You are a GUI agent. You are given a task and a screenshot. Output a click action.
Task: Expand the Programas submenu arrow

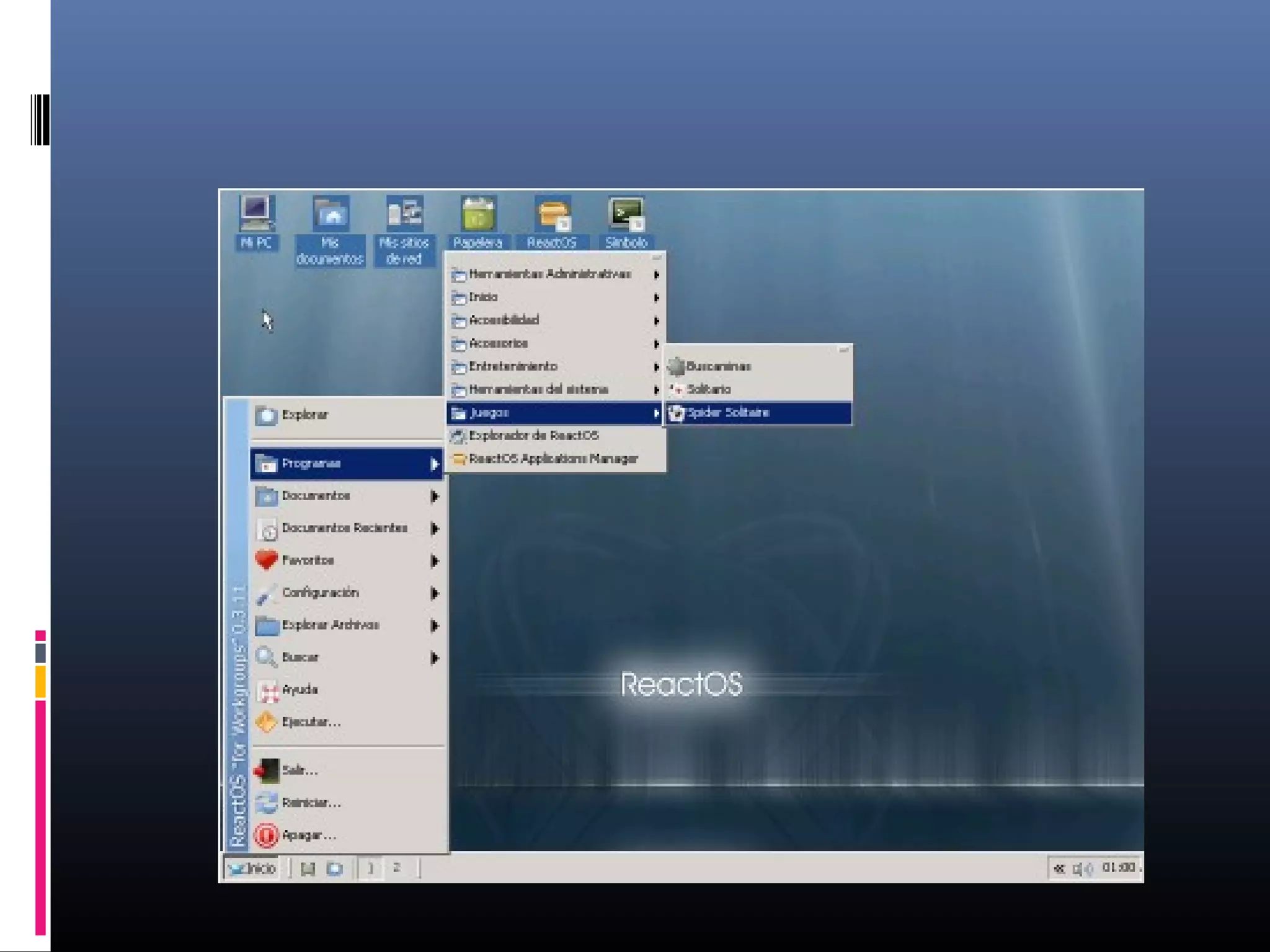pyautogui.click(x=435, y=464)
